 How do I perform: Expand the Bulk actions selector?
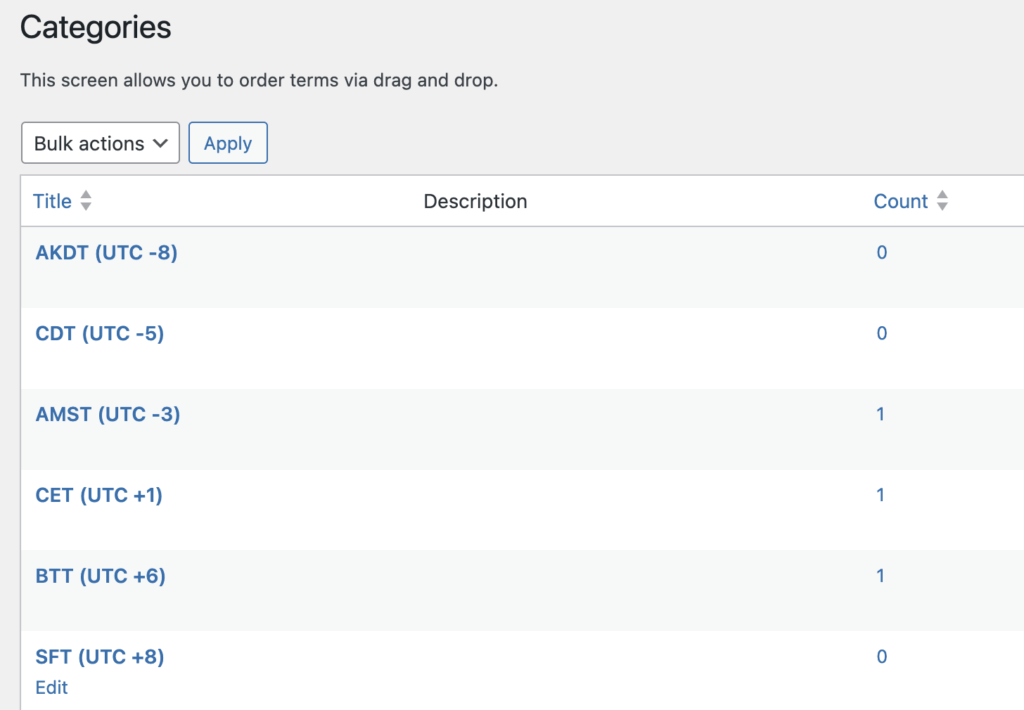(99, 142)
